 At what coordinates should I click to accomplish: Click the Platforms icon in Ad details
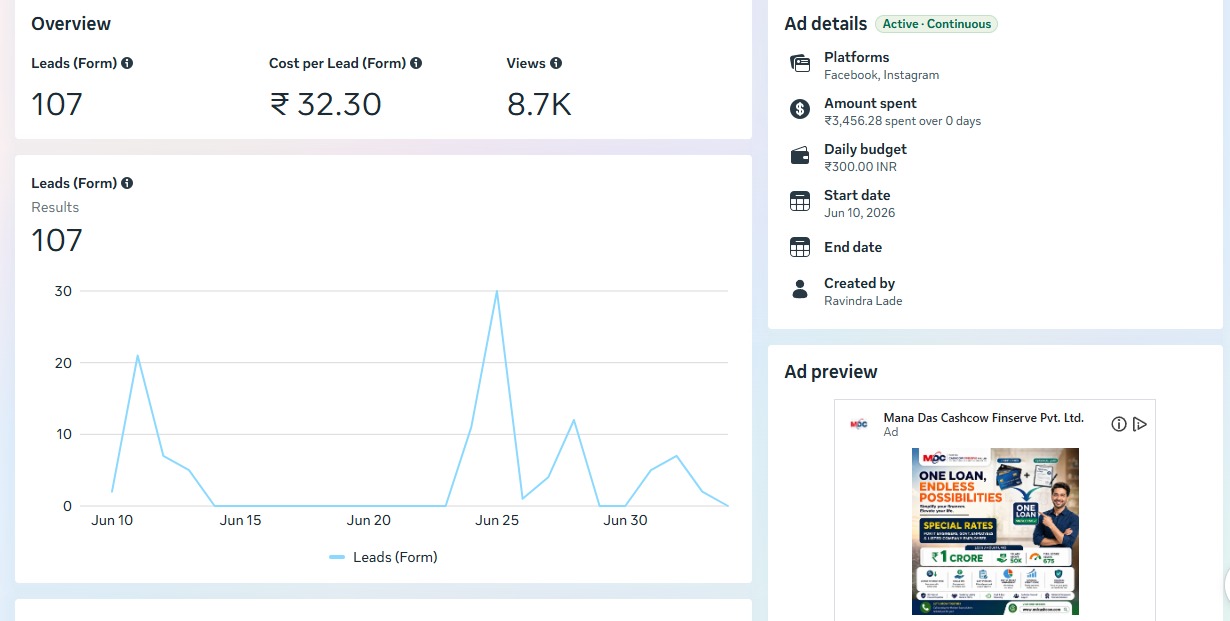pyautogui.click(x=799, y=64)
